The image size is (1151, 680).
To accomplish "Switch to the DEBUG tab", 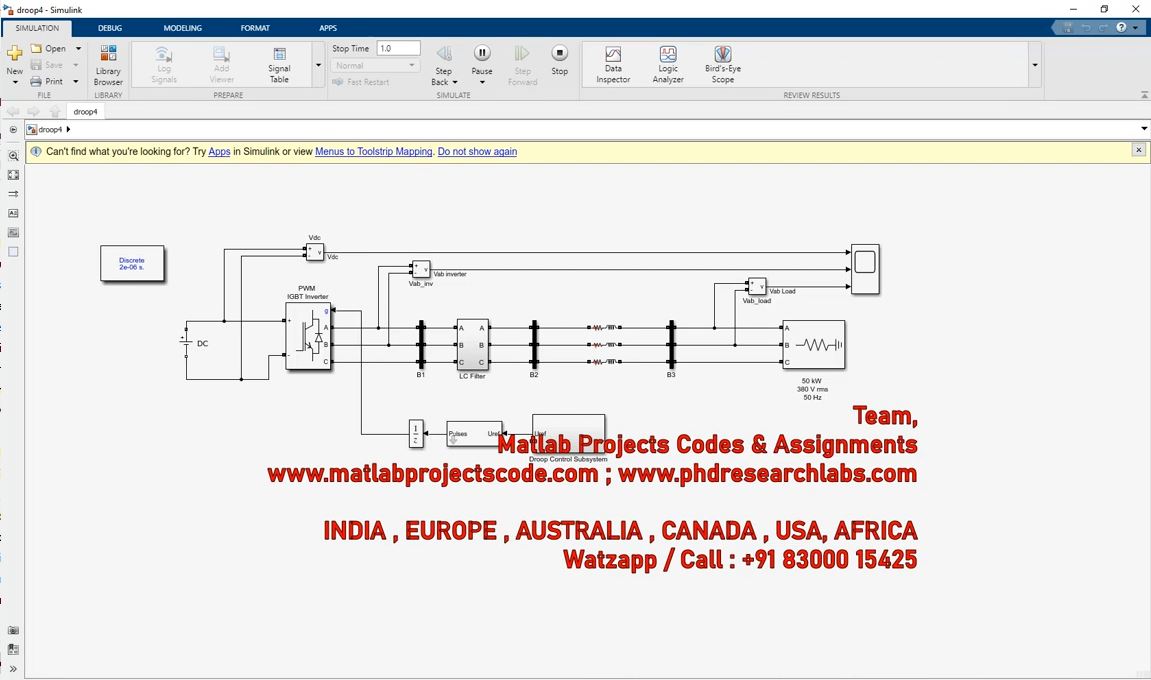I will click(x=110, y=28).
